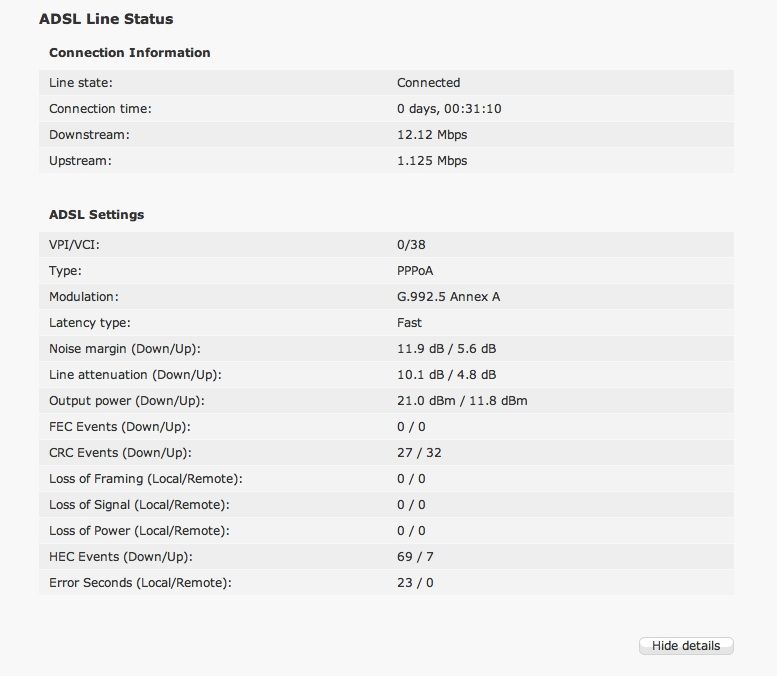Click the HEC Events value 69 / 7
Image resolution: width=777 pixels, height=676 pixels.
tap(415, 557)
